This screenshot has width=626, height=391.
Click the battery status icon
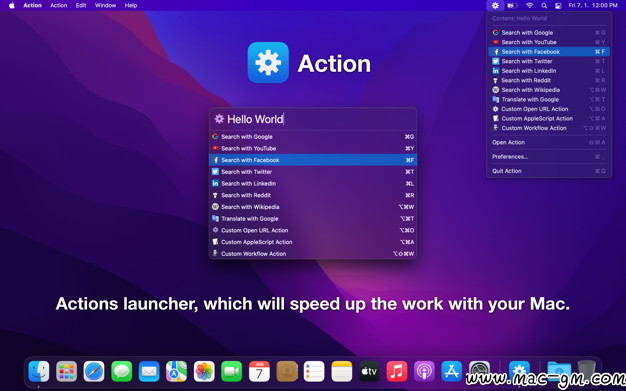(512, 6)
